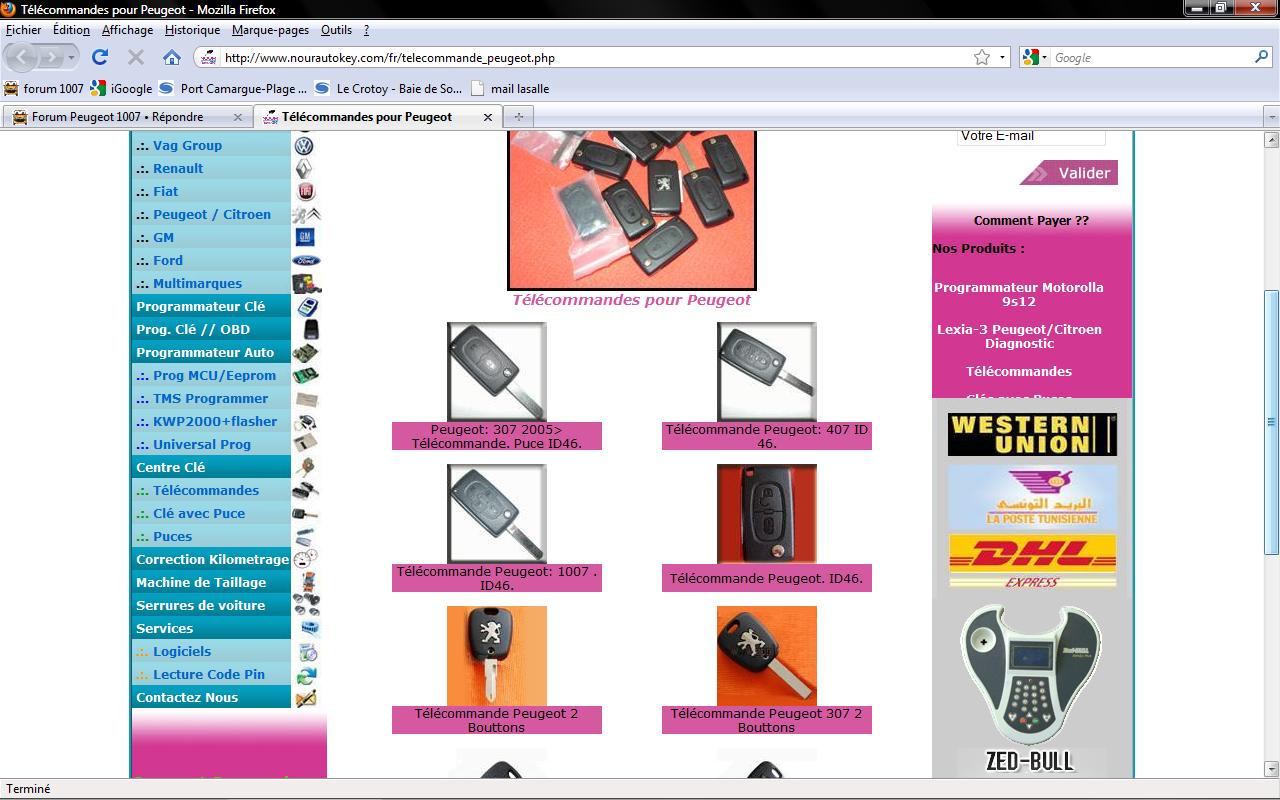Click the Renault logo icon
Viewport: 1280px width, 800px height.
[304, 168]
